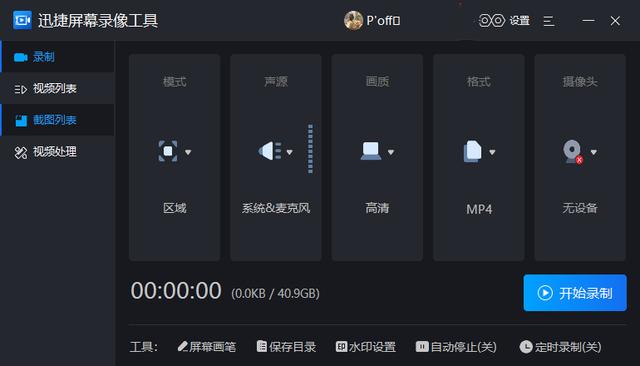This screenshot has width=640, height=366.
Task: Click the screen pen pencil icon
Action: 182,346
